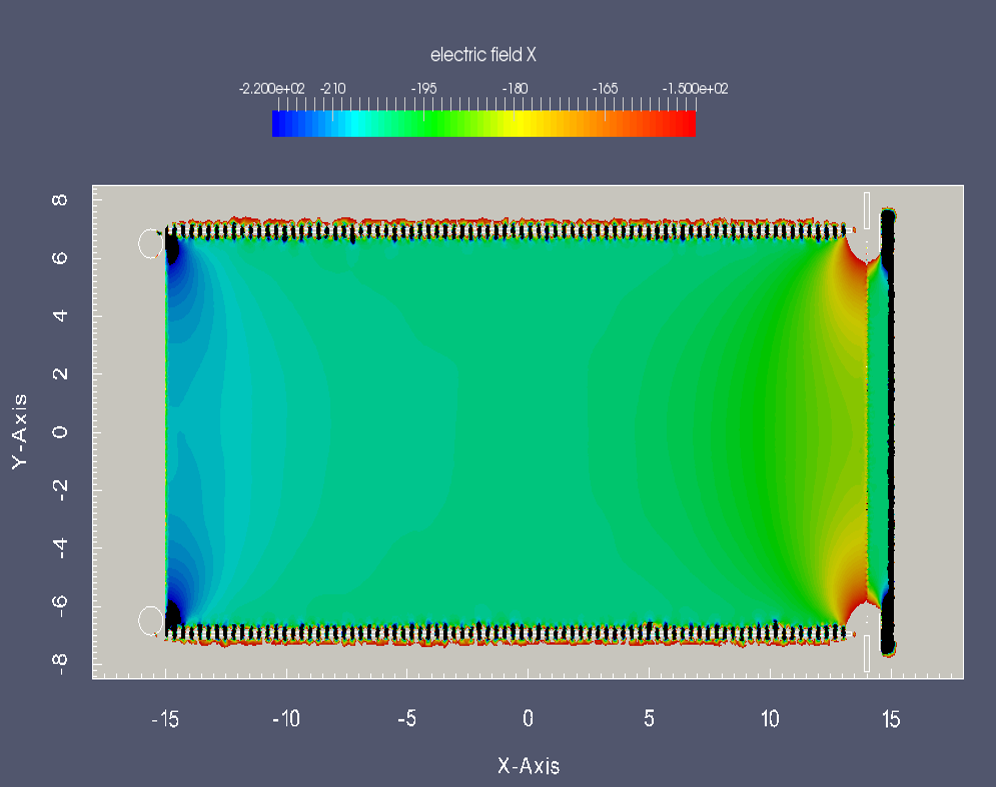996x787 pixels.
Task: Select the -10 tick label on the X axis
Action: click(x=287, y=719)
